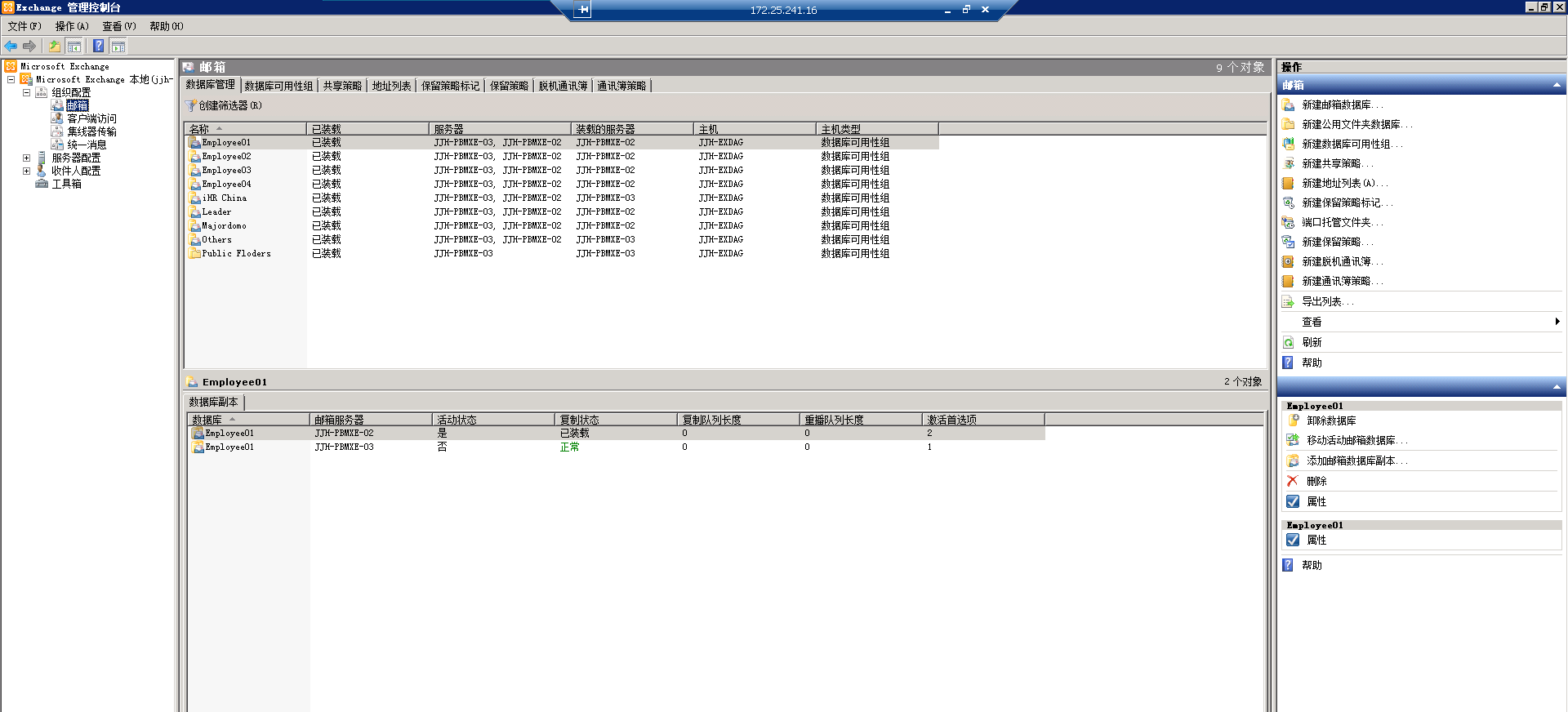Screen dimensions: 1568x712
Task: Expand the 服务器配置 tree node
Action: tap(26, 158)
